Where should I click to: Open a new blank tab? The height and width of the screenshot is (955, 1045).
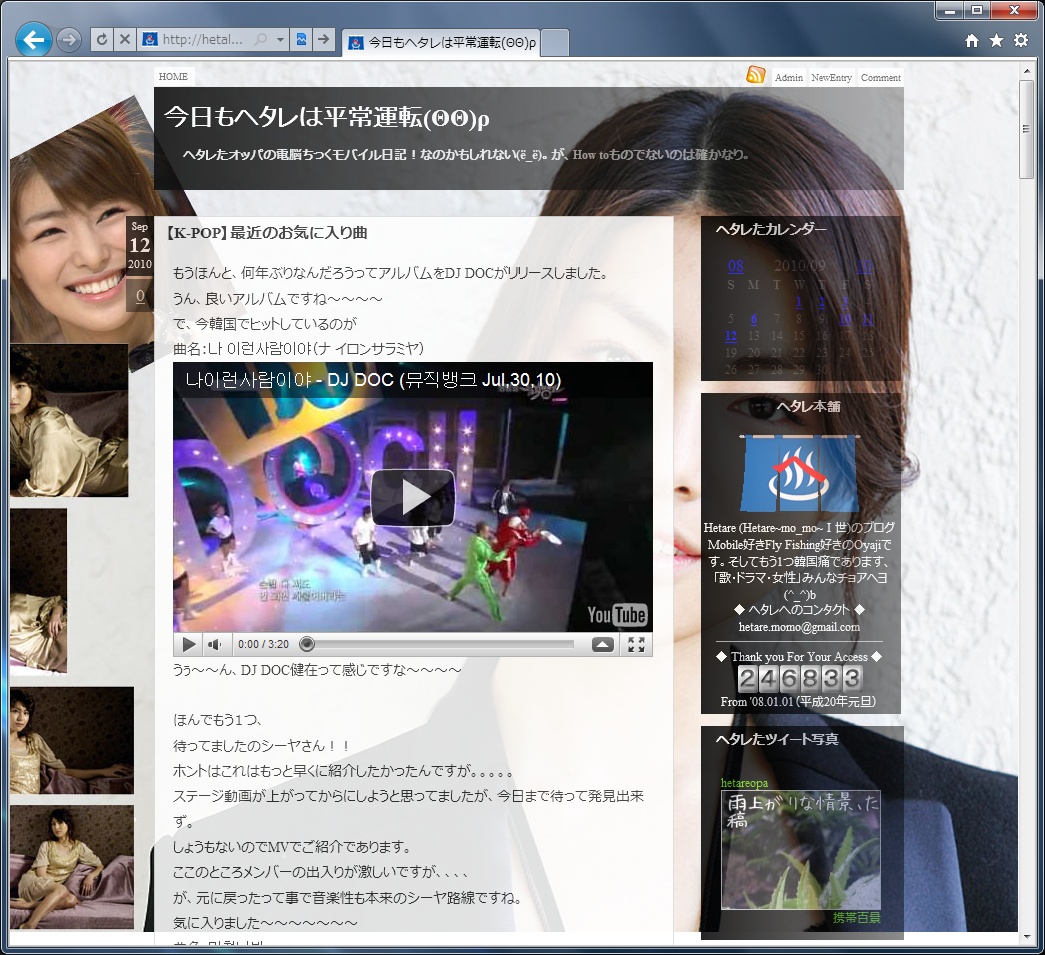(556, 43)
